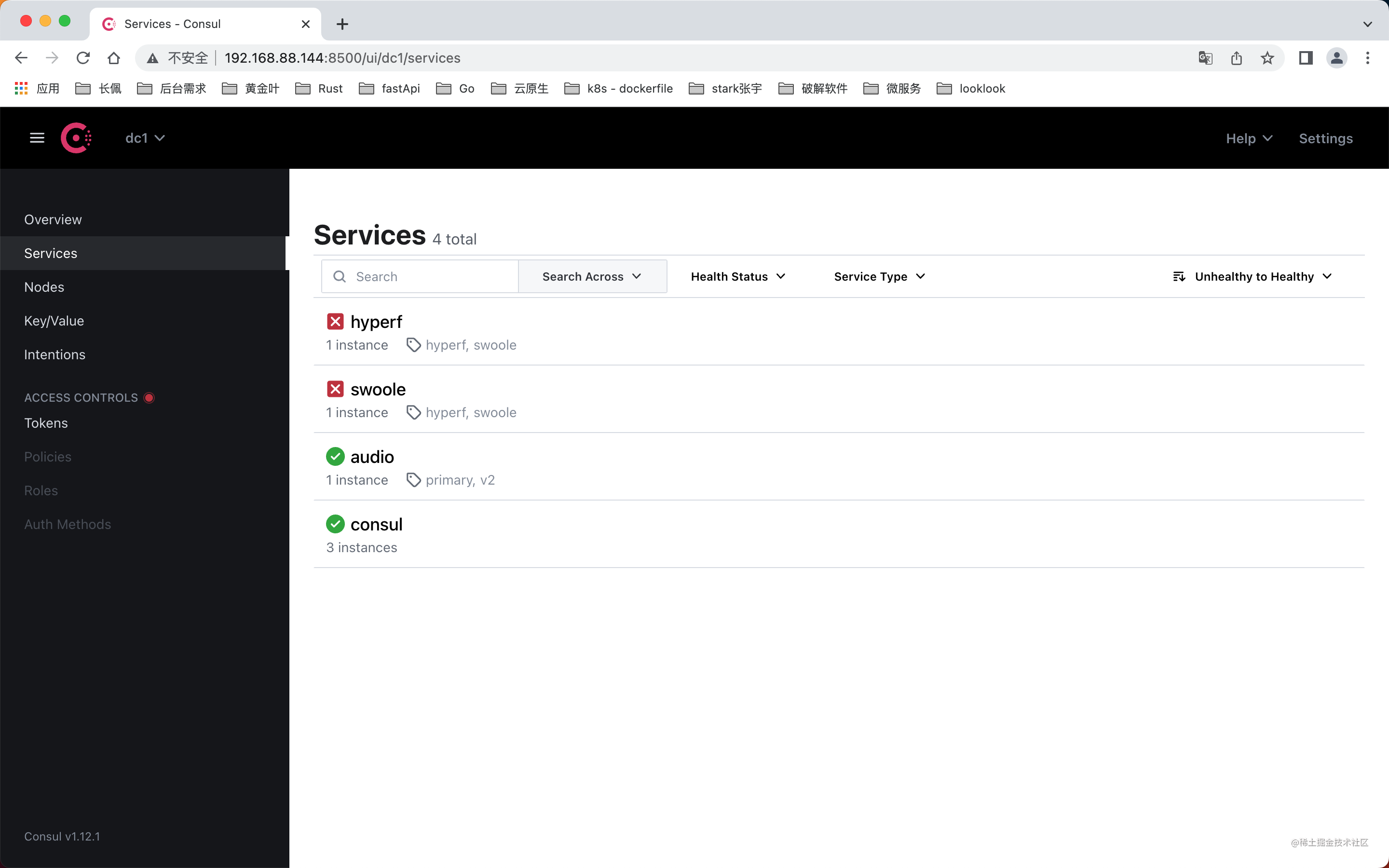Open the Services section in sidebar

51,253
